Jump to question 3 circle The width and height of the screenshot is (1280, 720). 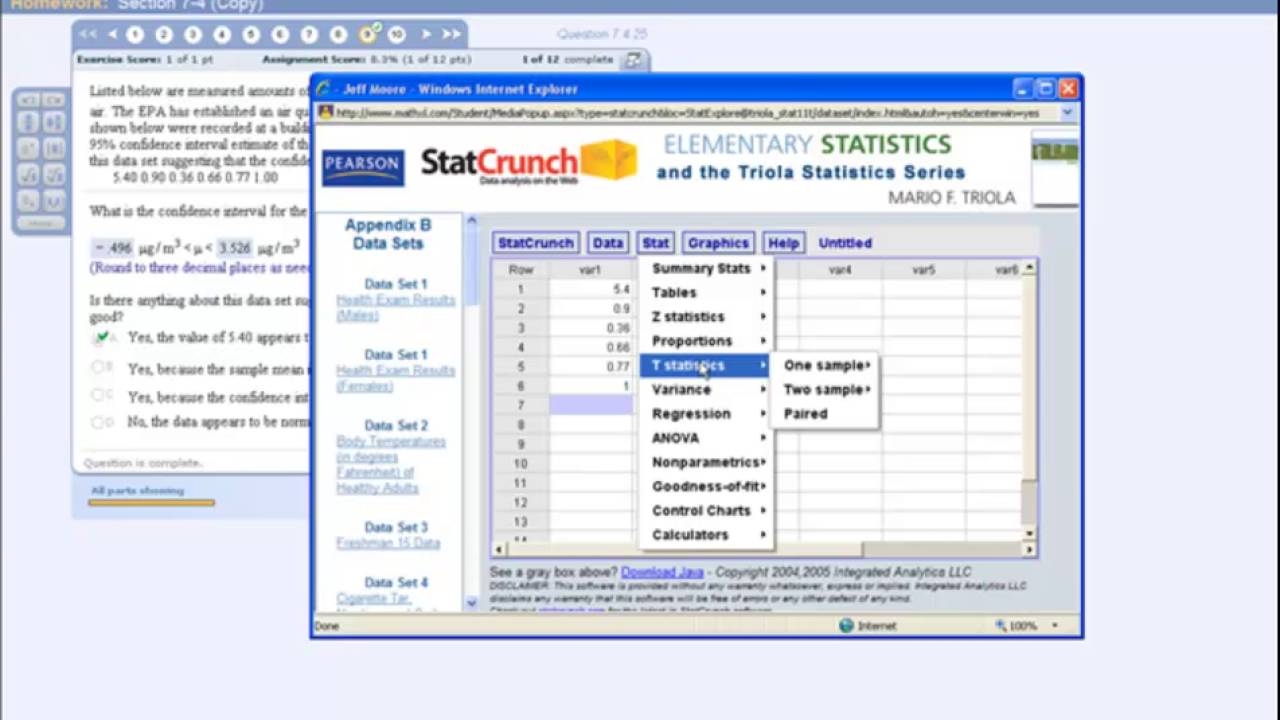pyautogui.click(x=193, y=34)
